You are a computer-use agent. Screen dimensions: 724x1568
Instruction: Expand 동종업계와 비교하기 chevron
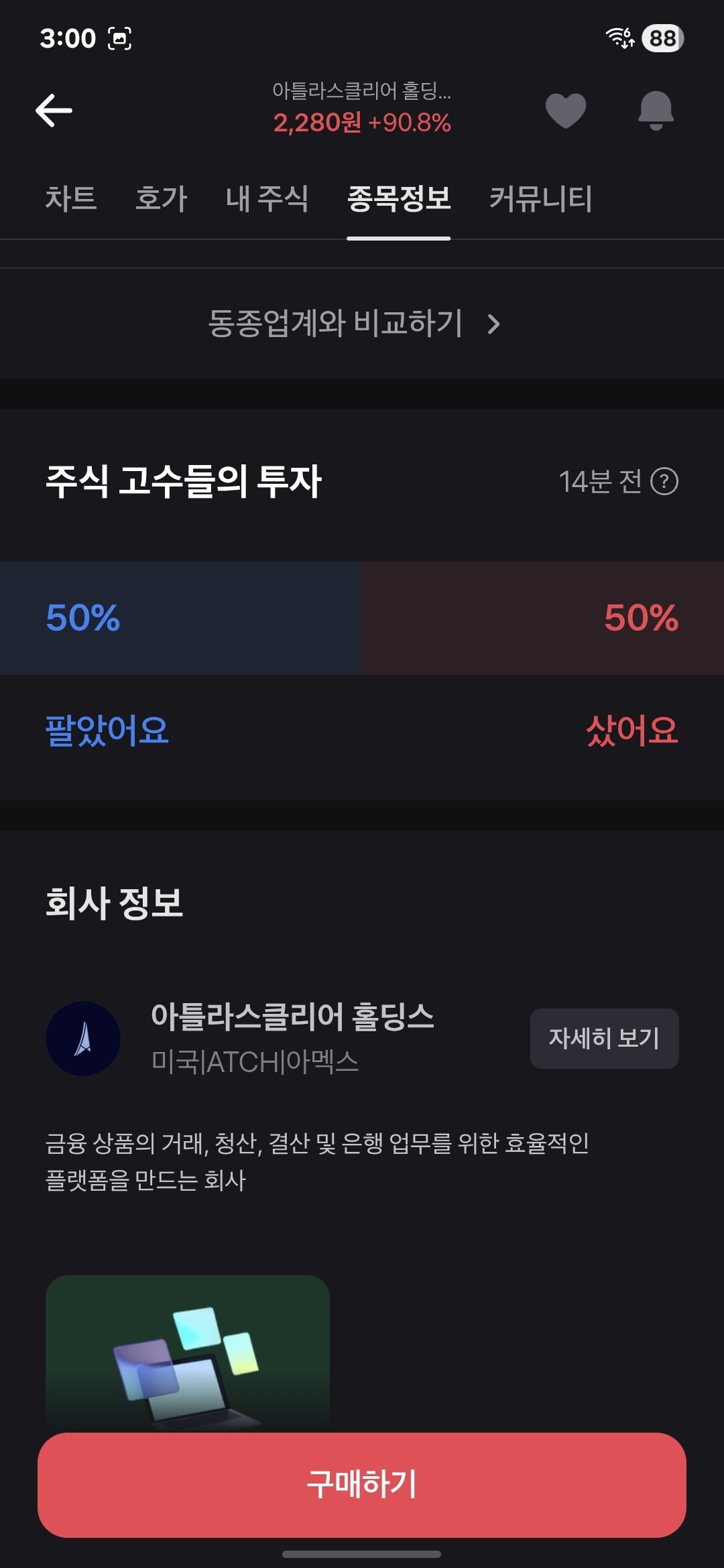[494, 324]
